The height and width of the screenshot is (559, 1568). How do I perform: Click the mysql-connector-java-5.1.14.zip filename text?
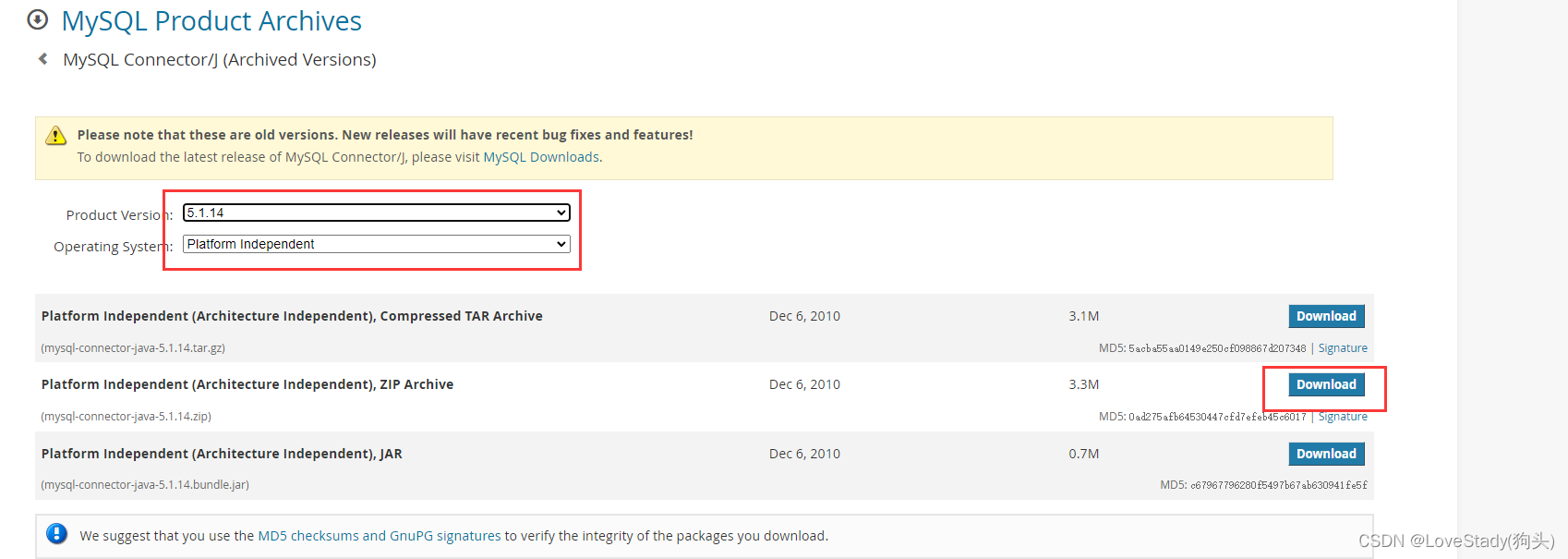[127, 417]
